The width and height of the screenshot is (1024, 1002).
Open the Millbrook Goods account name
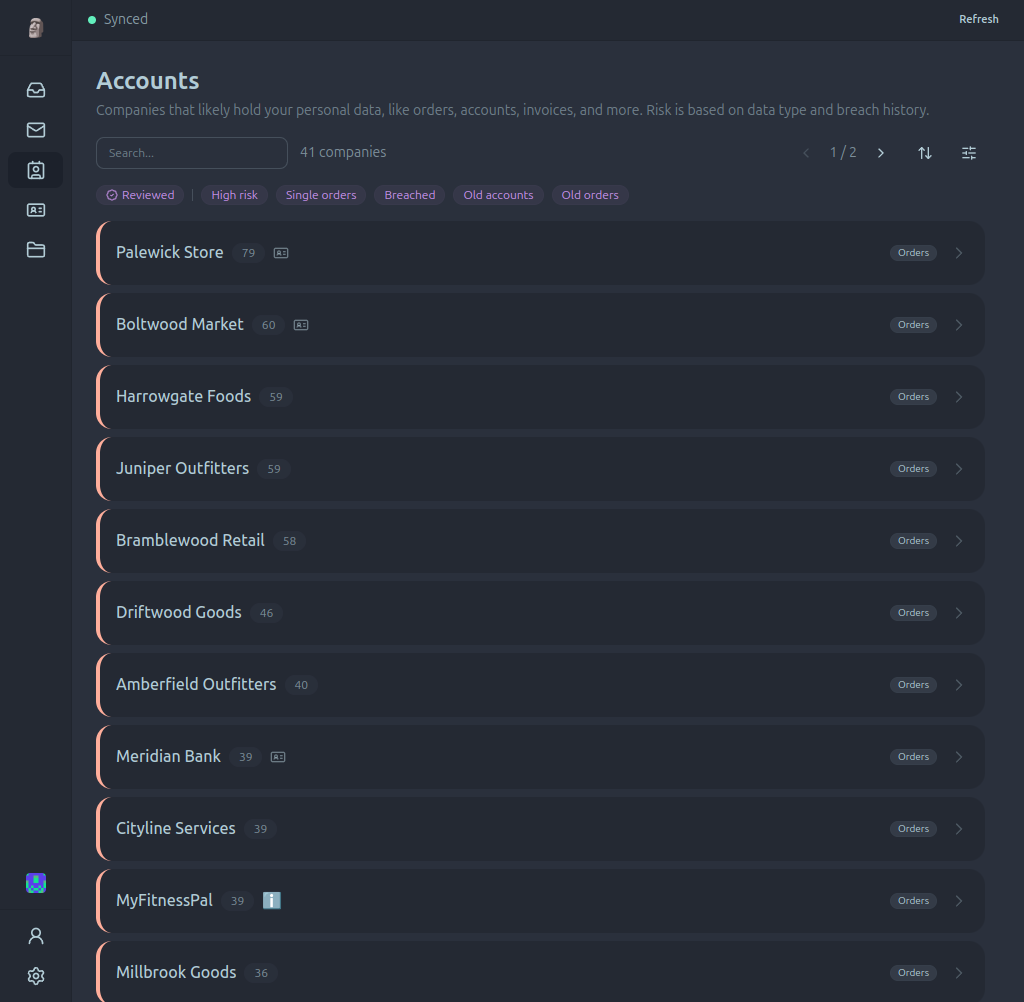[x=176, y=972]
